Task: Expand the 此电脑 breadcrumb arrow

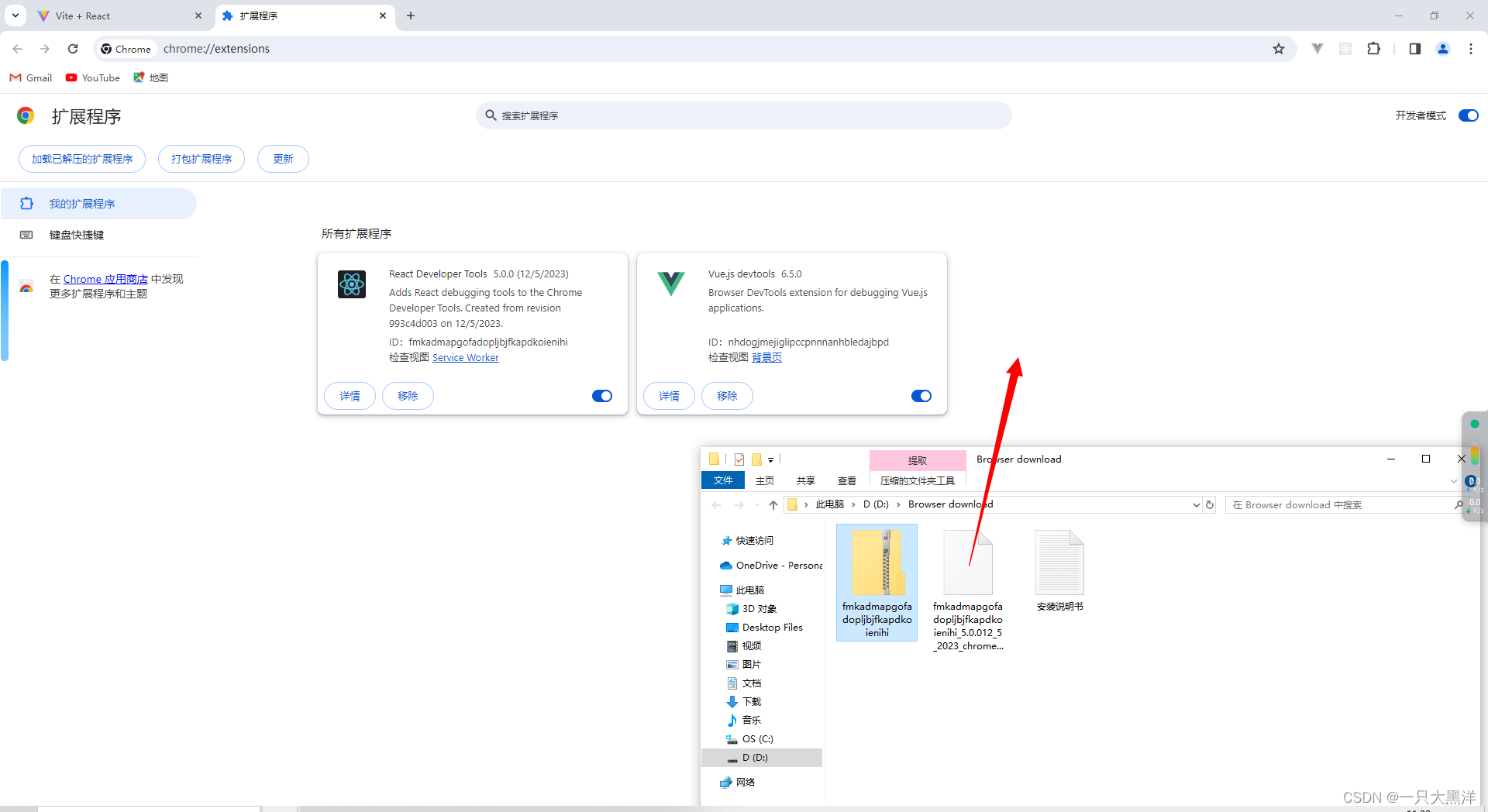Action: click(x=854, y=504)
